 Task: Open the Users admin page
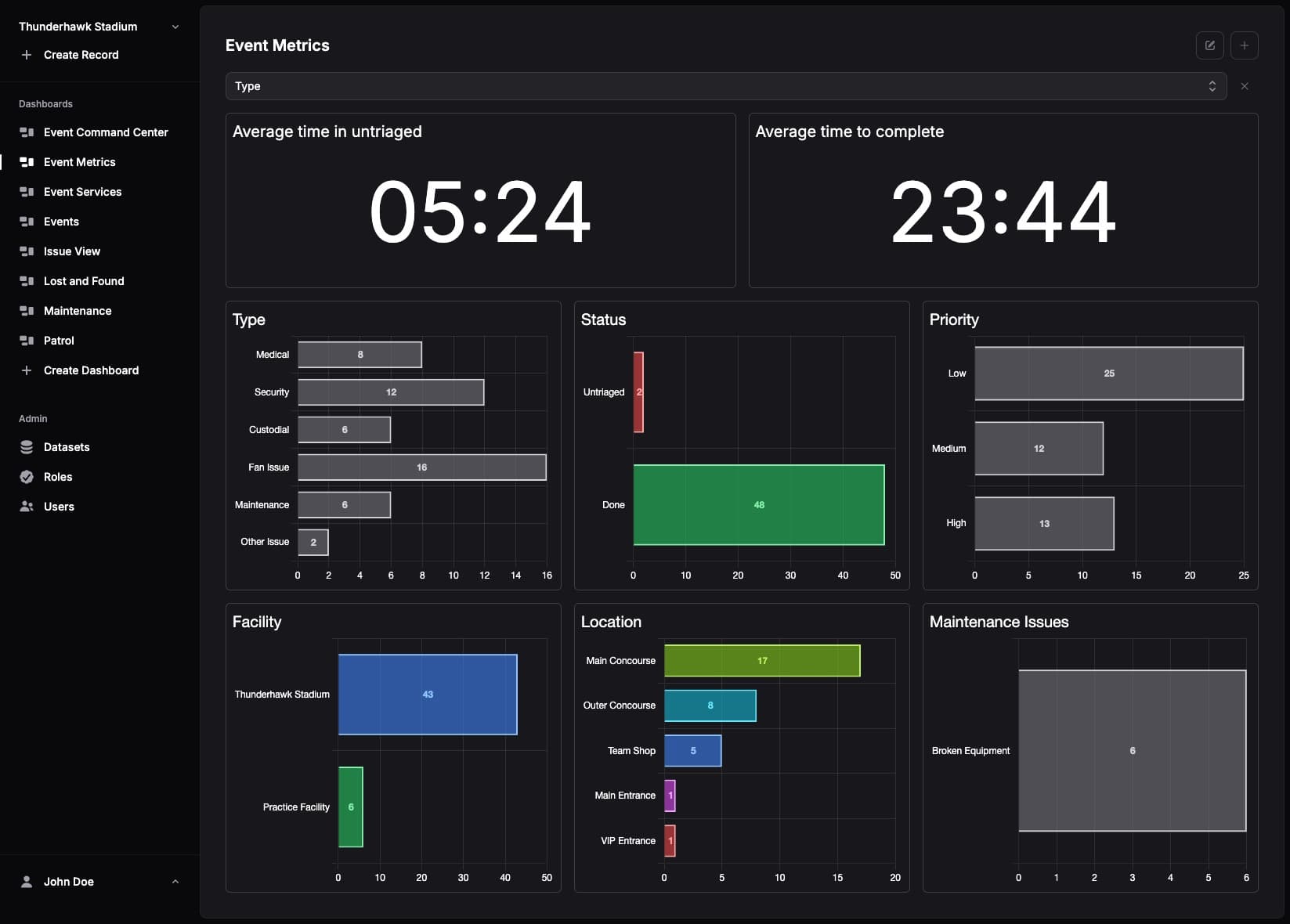coord(59,507)
